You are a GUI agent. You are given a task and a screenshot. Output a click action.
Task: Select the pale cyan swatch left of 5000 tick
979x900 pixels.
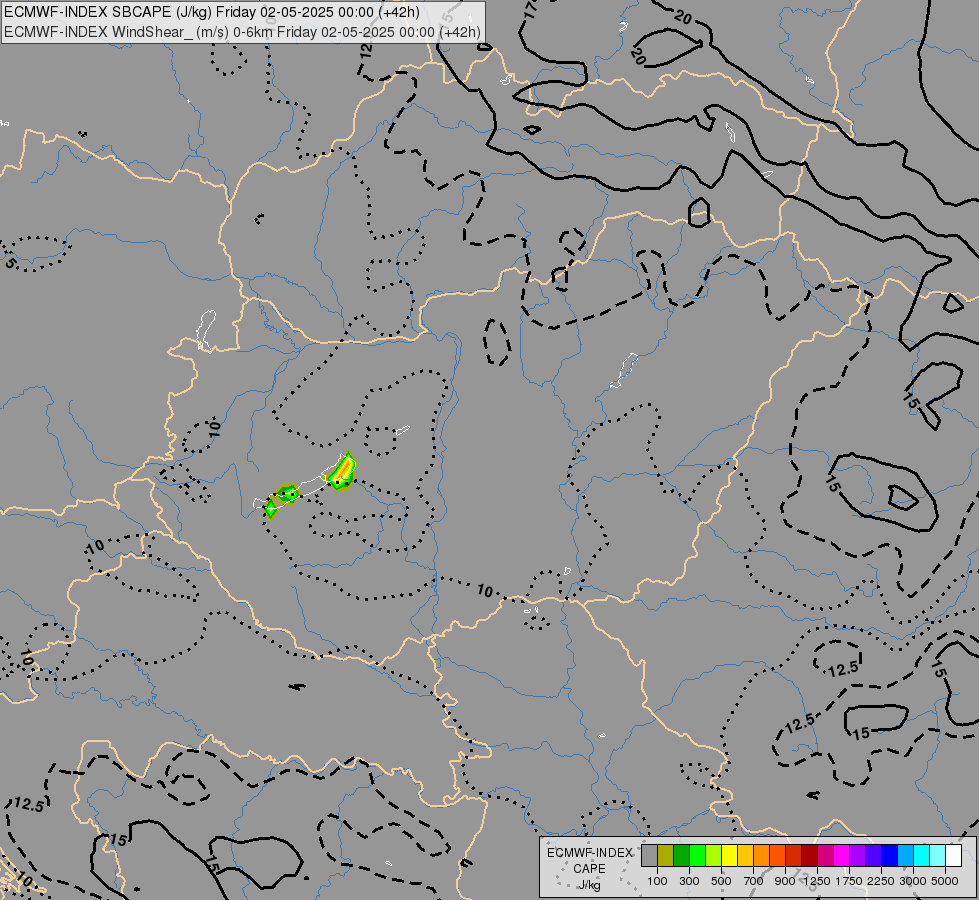[x=938, y=855]
